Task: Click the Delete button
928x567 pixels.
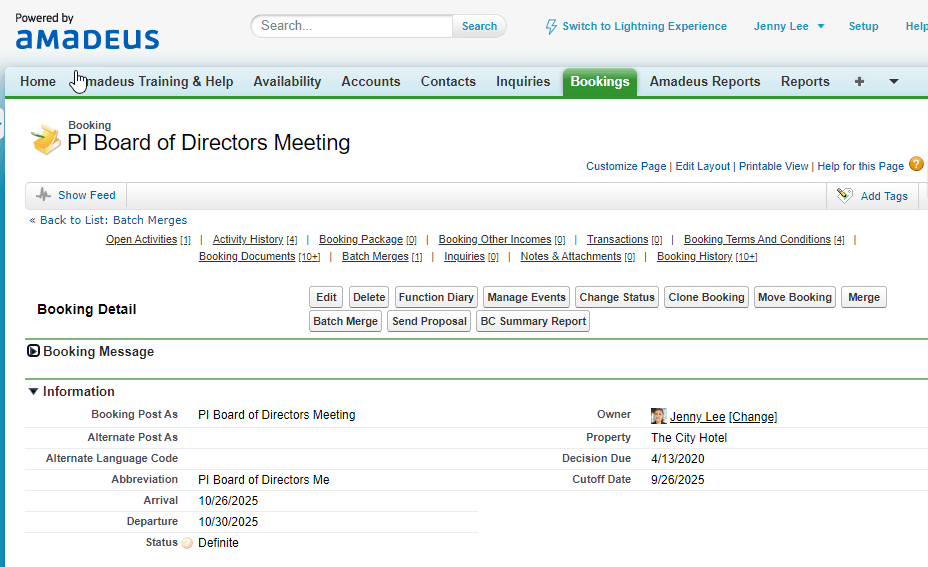Action: 369,297
